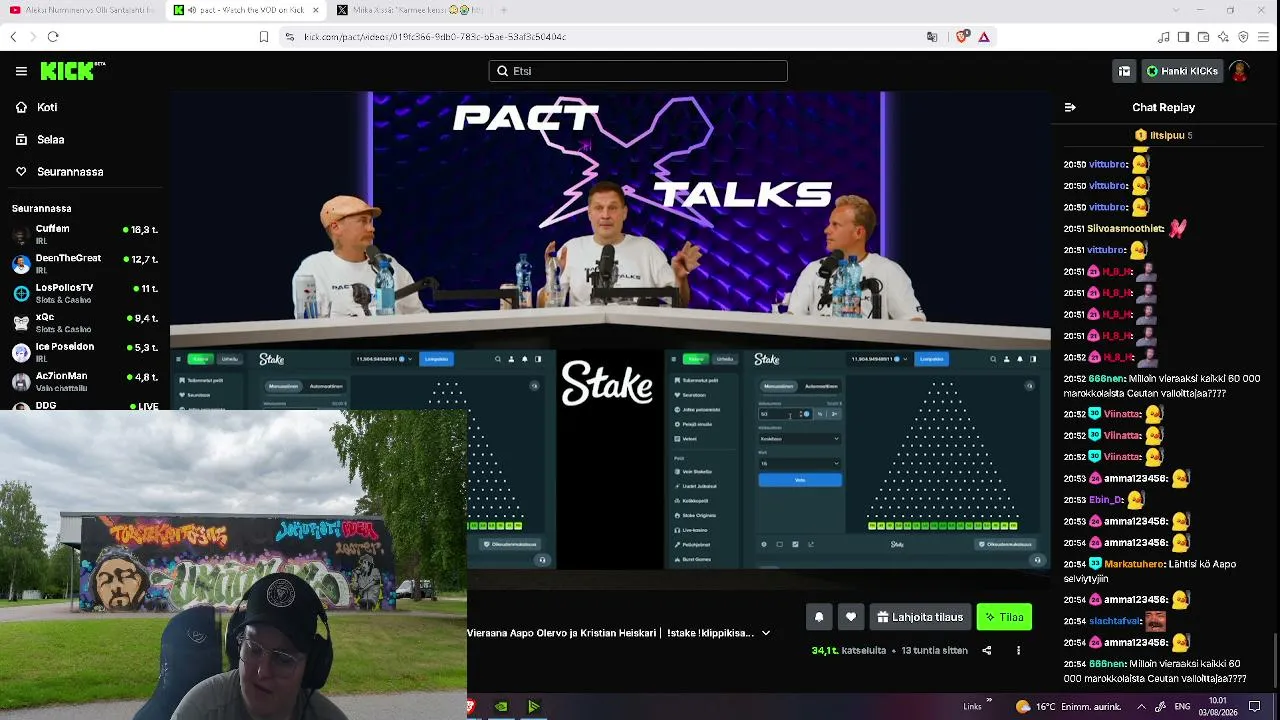The width and height of the screenshot is (1280, 720).
Task: Switch to the X Miika Xssä tab
Action: 411,10
